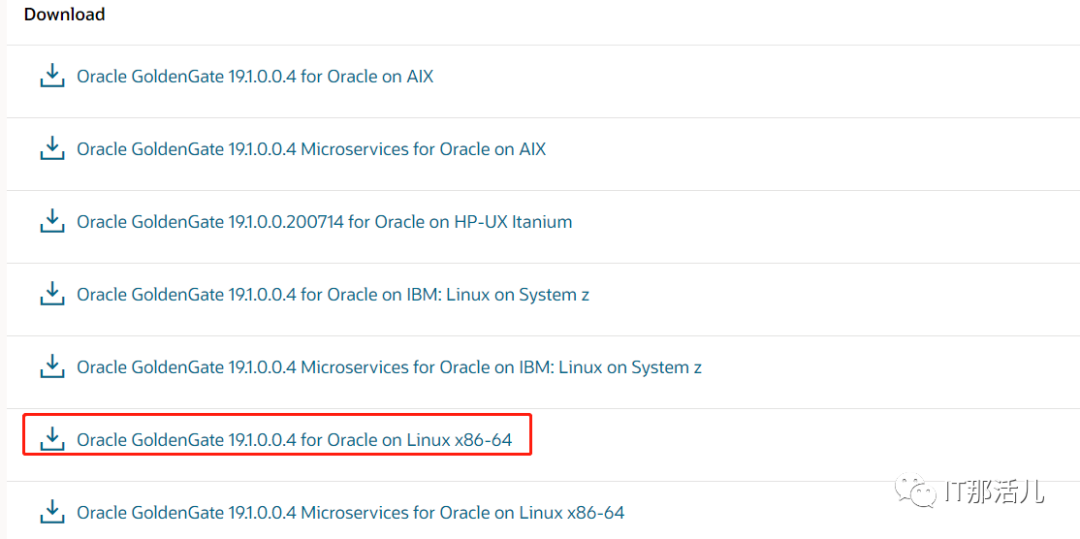Open GoldenGate Microservices for Oracle on Linux x86-64 link

[x=350, y=512]
